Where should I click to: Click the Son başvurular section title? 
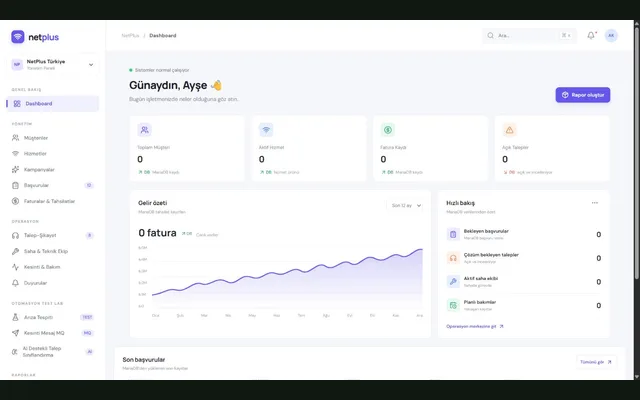[144, 360]
